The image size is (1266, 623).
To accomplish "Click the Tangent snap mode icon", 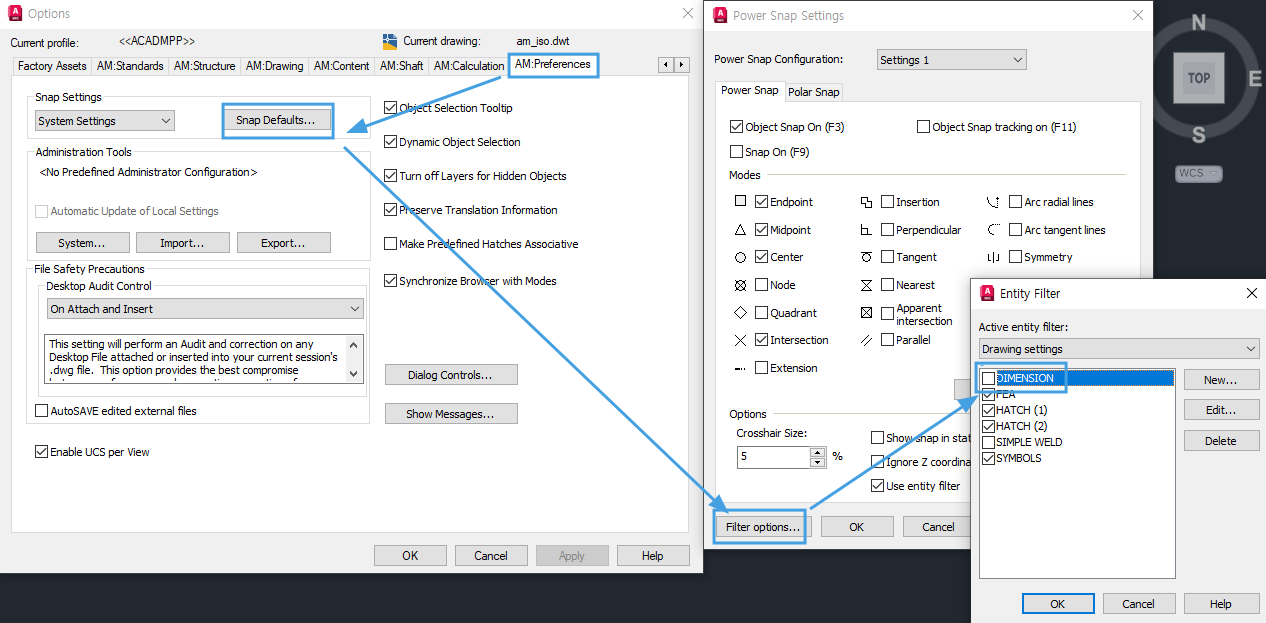I will (x=866, y=257).
